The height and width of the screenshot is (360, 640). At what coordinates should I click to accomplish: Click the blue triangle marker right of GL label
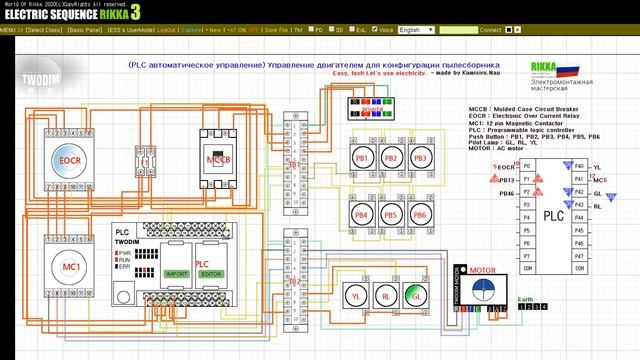tap(611, 198)
